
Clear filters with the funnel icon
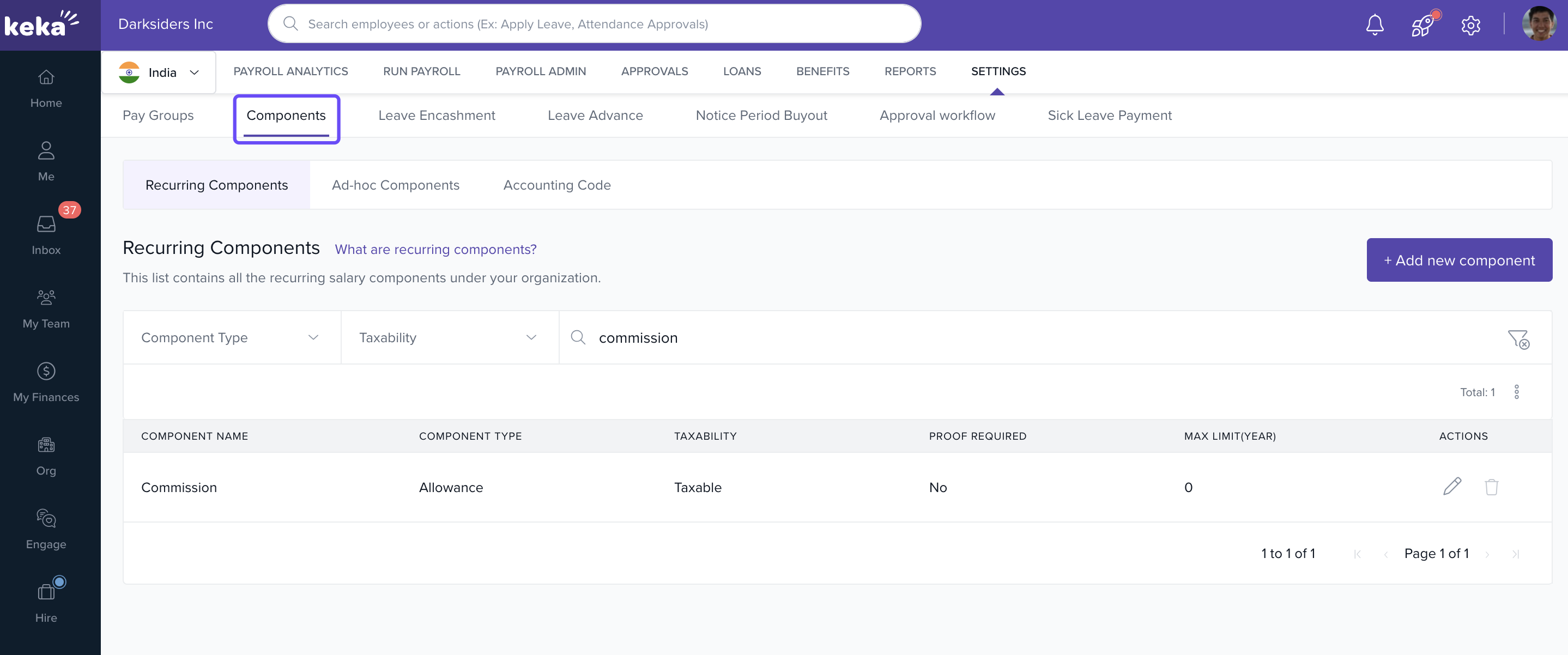1518,338
